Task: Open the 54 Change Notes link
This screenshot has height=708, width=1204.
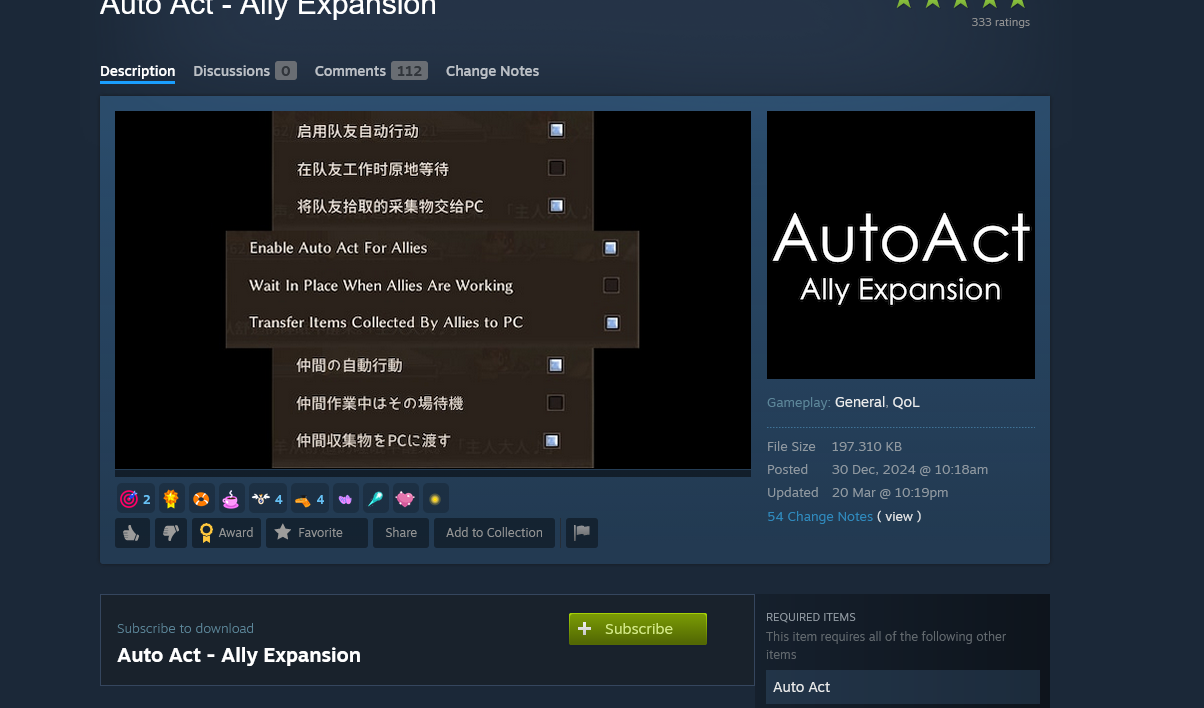Action: coord(820,516)
